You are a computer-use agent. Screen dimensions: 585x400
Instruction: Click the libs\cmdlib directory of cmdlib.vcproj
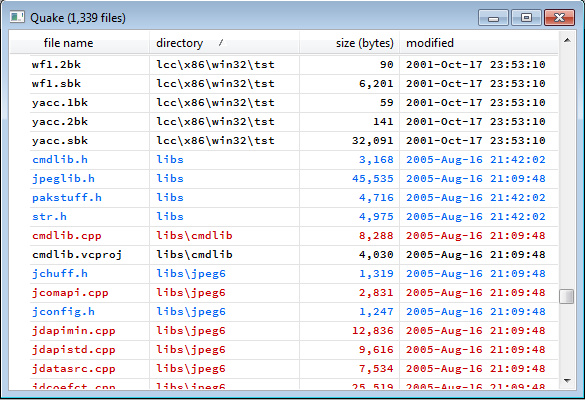[x=194, y=255]
